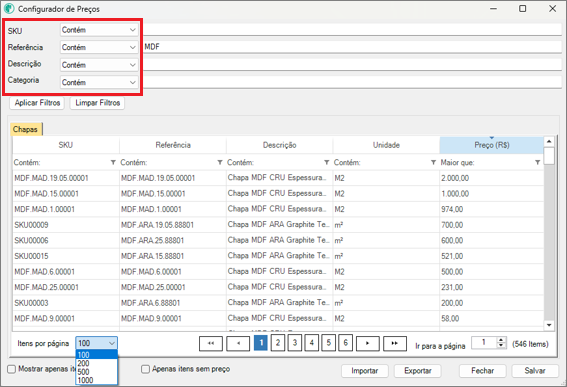
Task: Select 100 items per page option
Action: 97,355
